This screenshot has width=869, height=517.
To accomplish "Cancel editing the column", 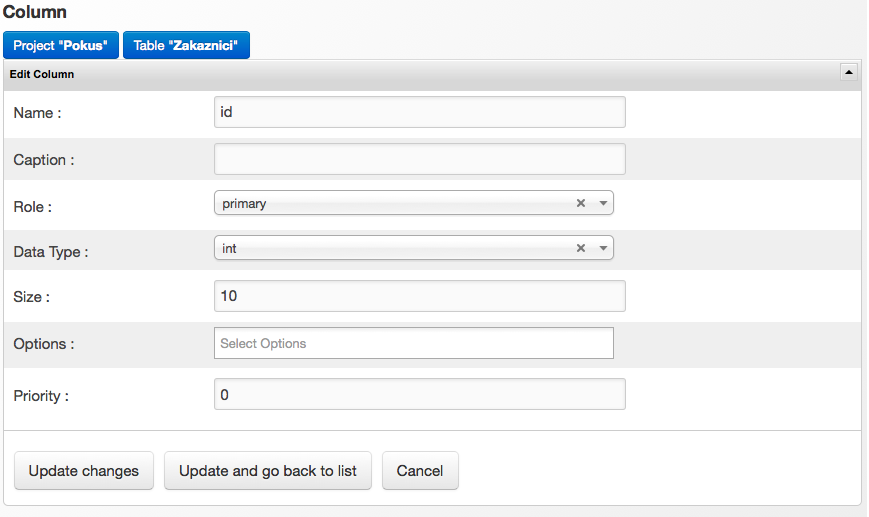I will point(420,471).
